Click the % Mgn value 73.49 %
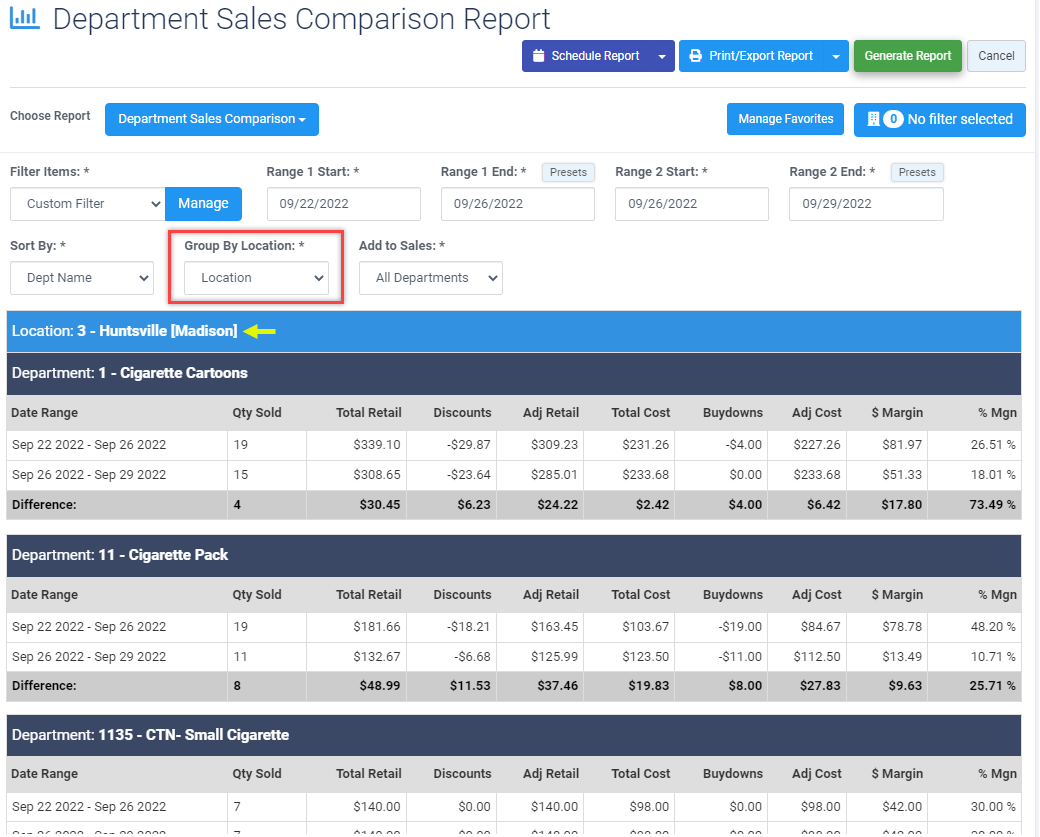 [992, 505]
